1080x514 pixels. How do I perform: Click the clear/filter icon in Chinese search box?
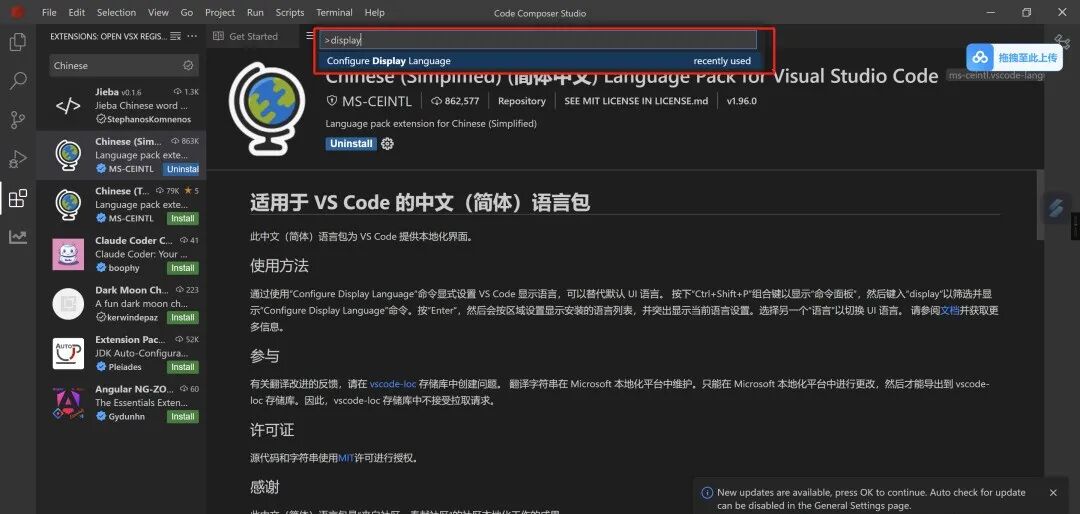(x=188, y=65)
